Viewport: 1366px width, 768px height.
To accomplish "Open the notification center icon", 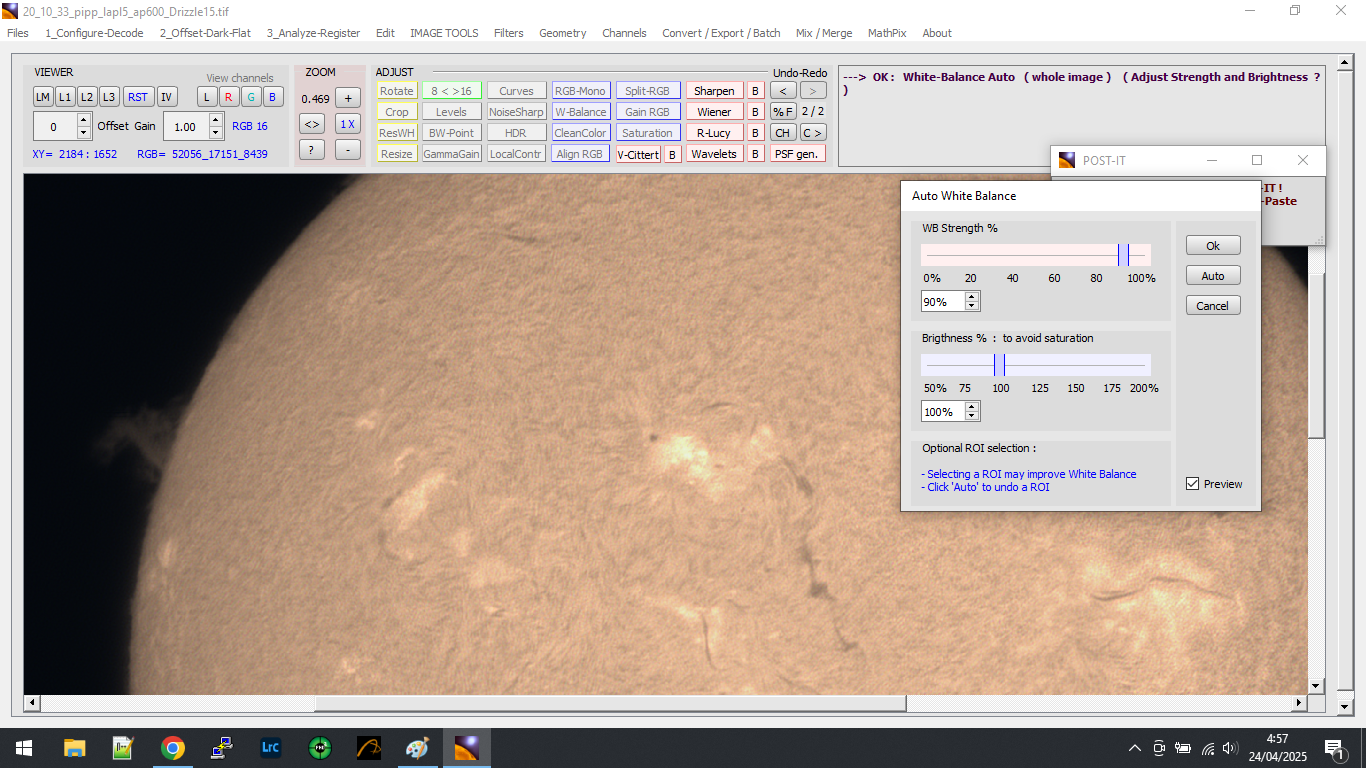I will (1334, 748).
